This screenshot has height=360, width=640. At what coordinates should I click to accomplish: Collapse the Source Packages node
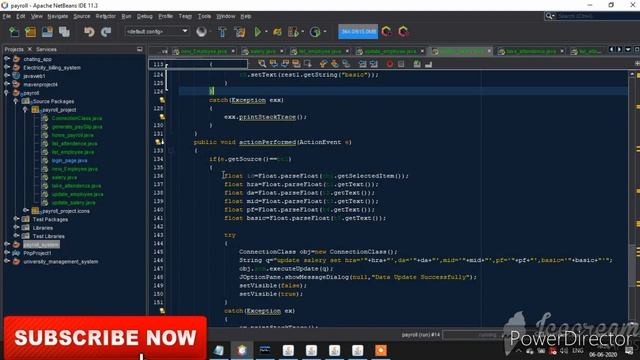pos(16,101)
